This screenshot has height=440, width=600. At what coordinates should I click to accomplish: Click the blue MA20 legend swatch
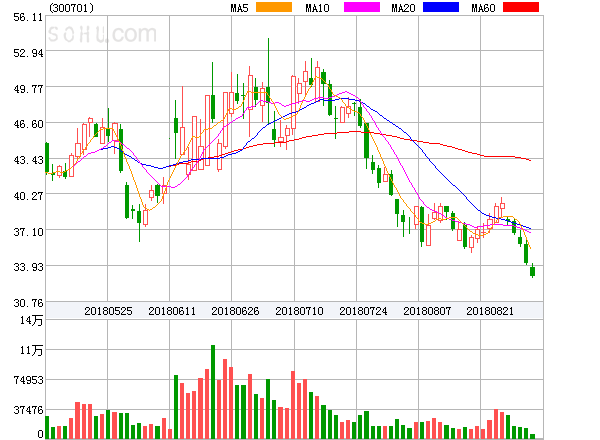[441, 7]
